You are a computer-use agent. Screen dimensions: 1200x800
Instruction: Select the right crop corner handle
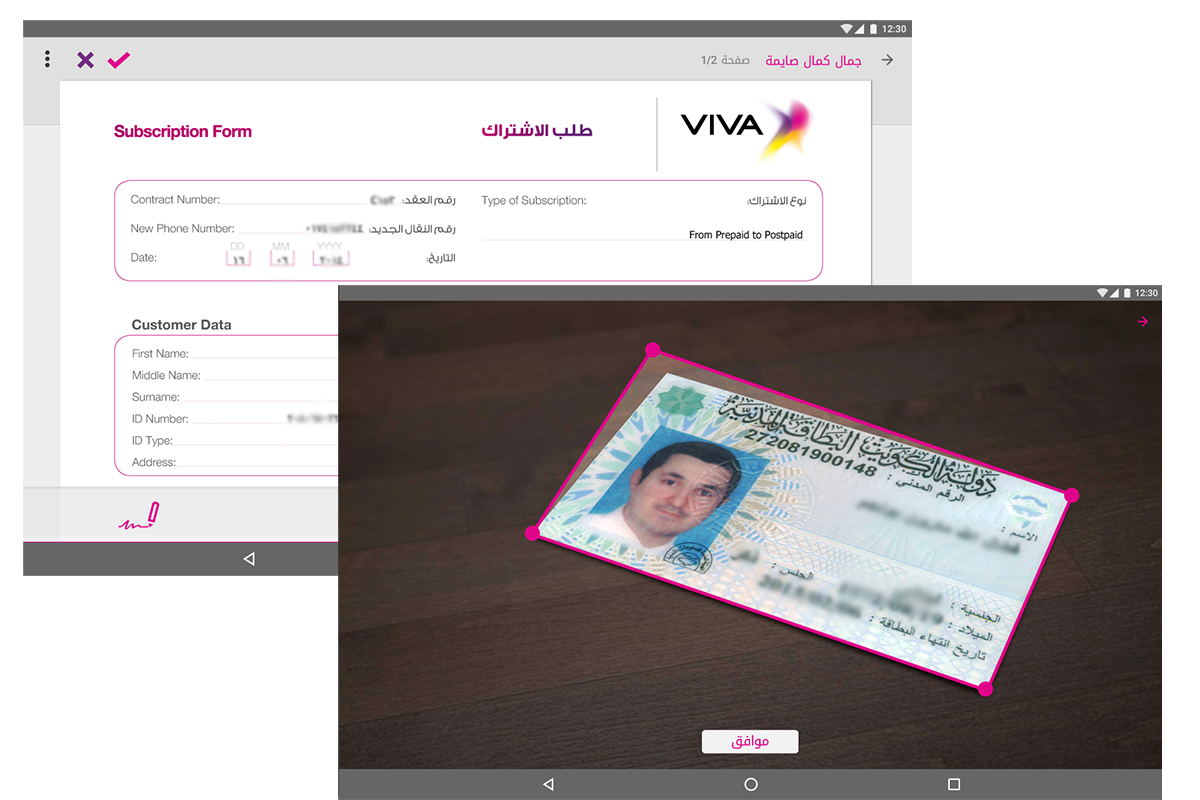click(x=1071, y=495)
